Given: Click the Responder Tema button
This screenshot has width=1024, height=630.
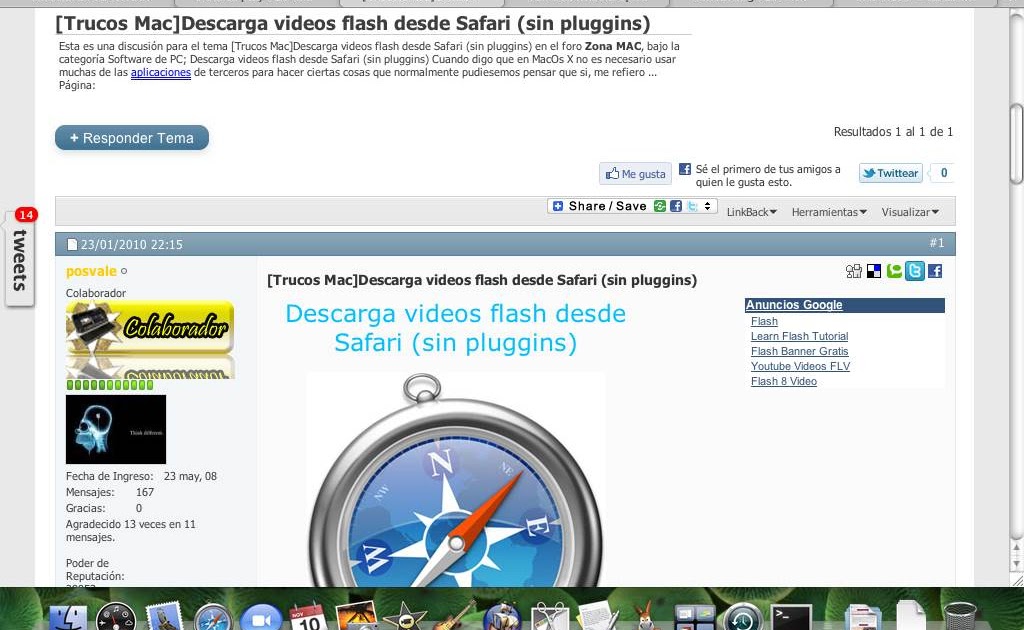Looking at the screenshot, I should point(132,138).
